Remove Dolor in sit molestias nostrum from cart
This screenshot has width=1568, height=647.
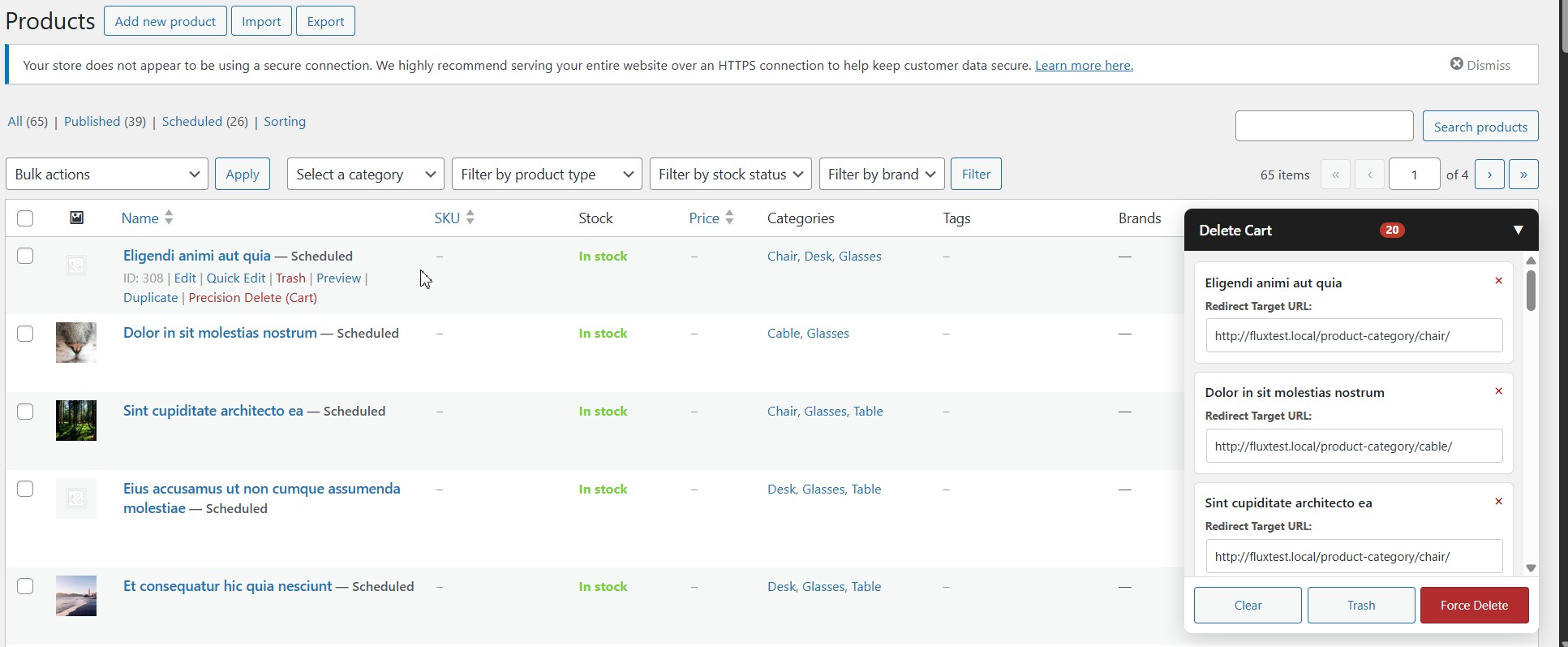[1499, 391]
